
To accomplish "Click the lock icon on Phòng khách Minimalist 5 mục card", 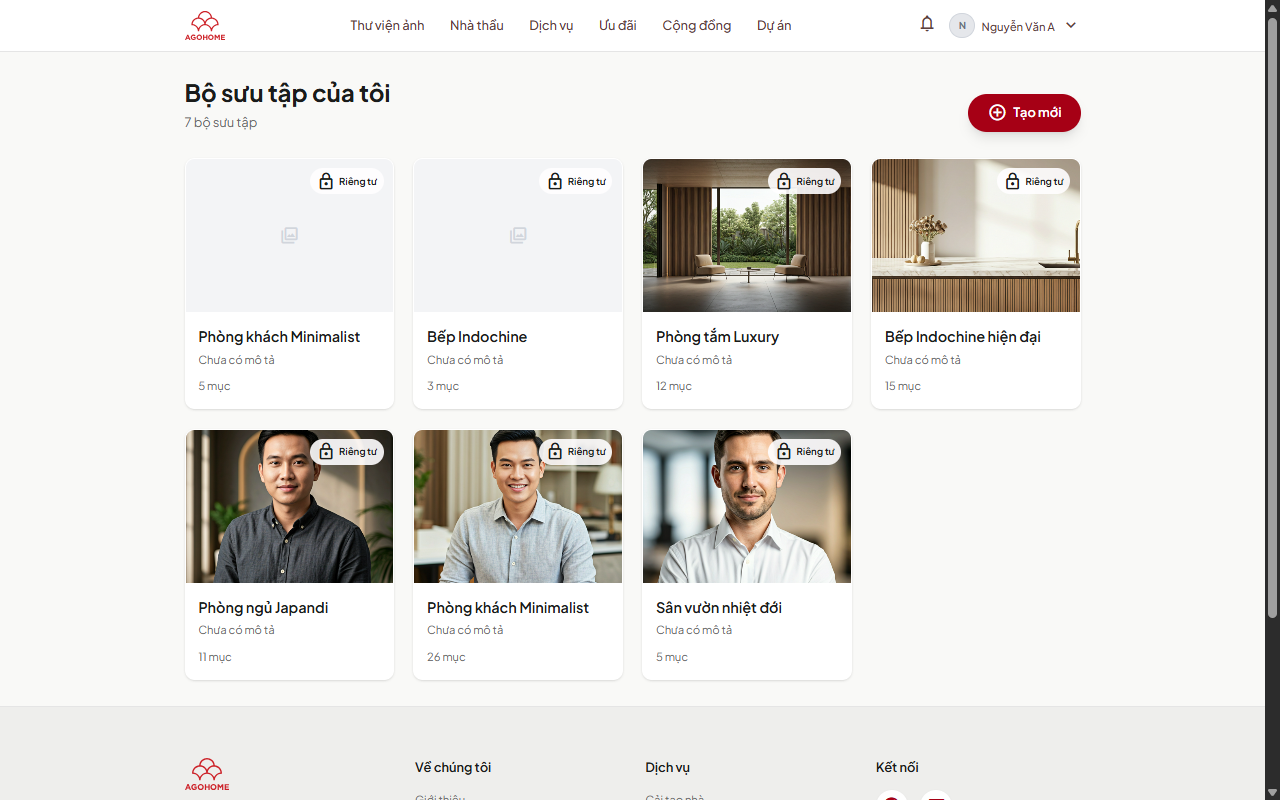I will pyautogui.click(x=326, y=181).
